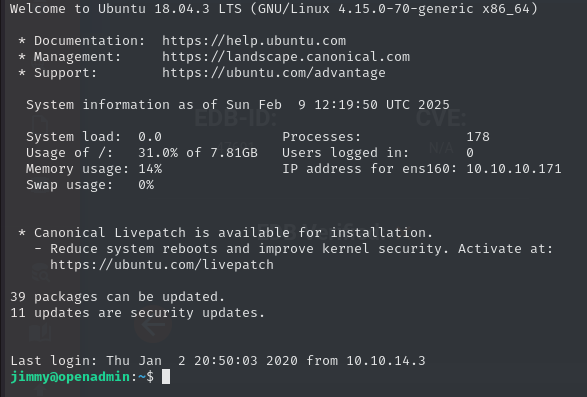Click the '11 updates are security updates' line
Image resolution: width=587 pixels, height=397 pixels.
click(137, 313)
